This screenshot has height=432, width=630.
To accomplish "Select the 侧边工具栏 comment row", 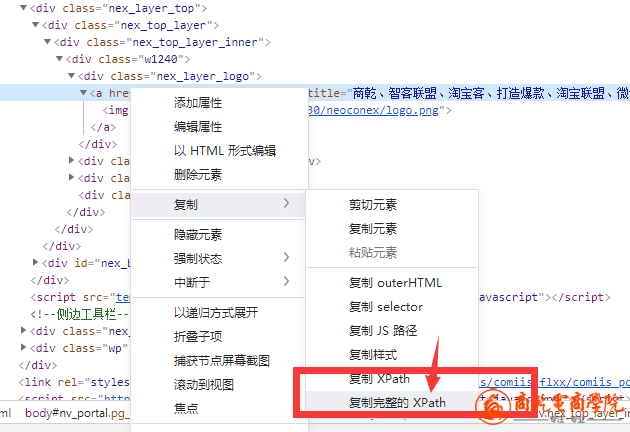I will coord(80,314).
